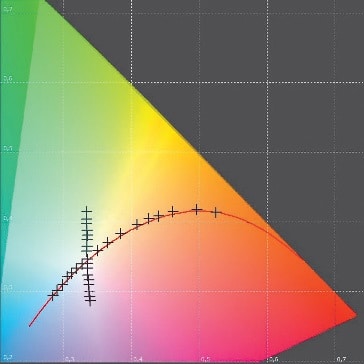The width and height of the screenshot is (364, 364).
Task: Click the 0,5 label on the vertical axis
Action: [x=7, y=148]
